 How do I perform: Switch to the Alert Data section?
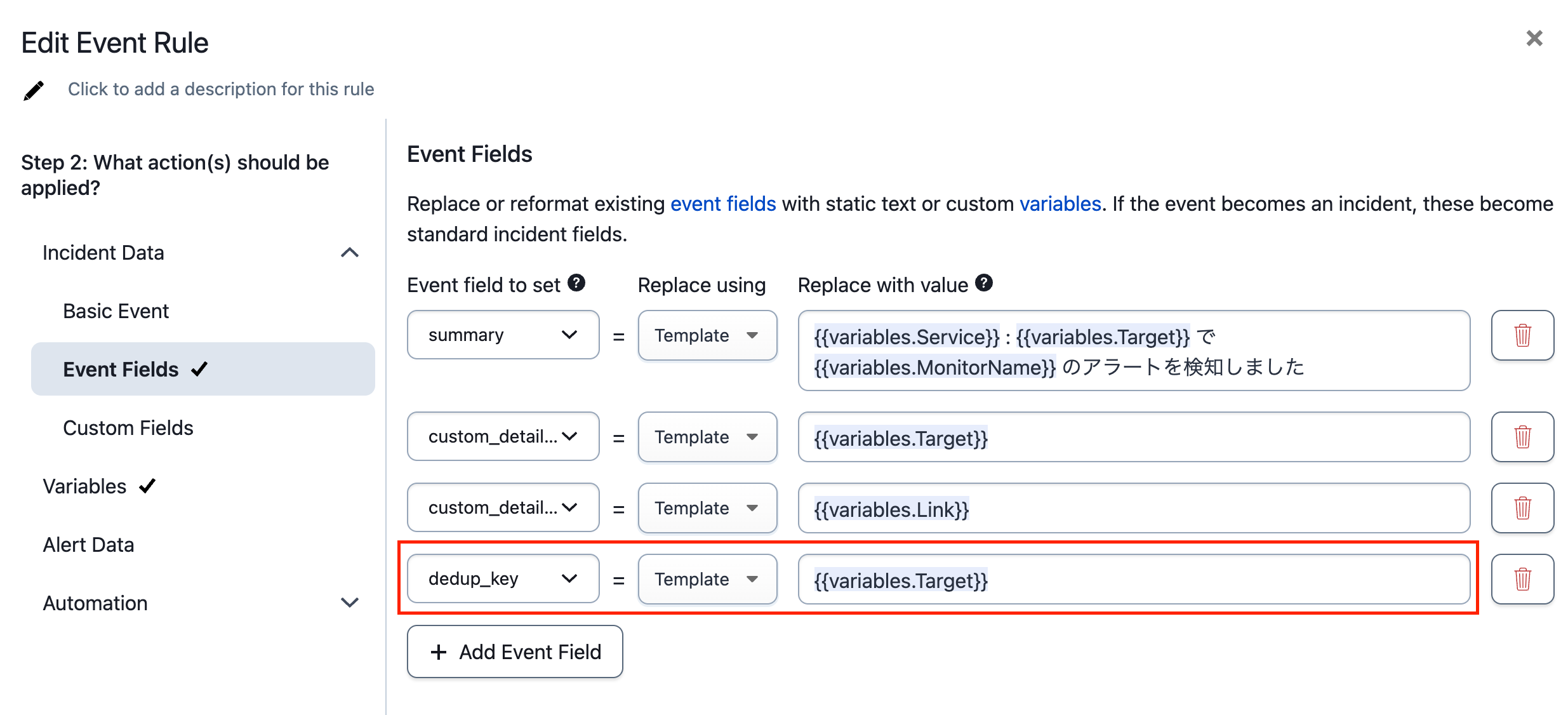(x=88, y=544)
